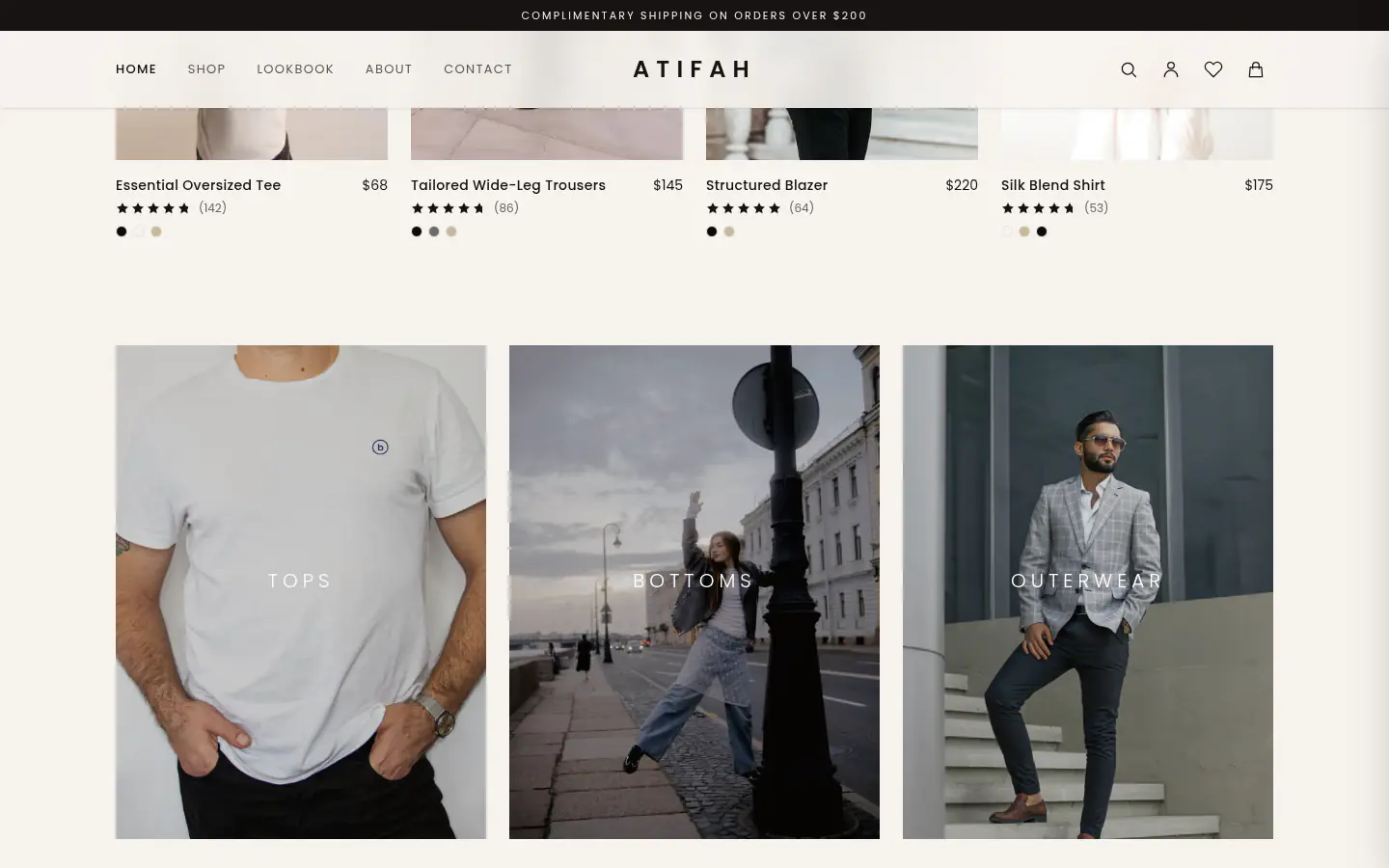The height and width of the screenshot is (868, 1389).
Task: Click the $145 price
Action: pyautogui.click(x=667, y=185)
